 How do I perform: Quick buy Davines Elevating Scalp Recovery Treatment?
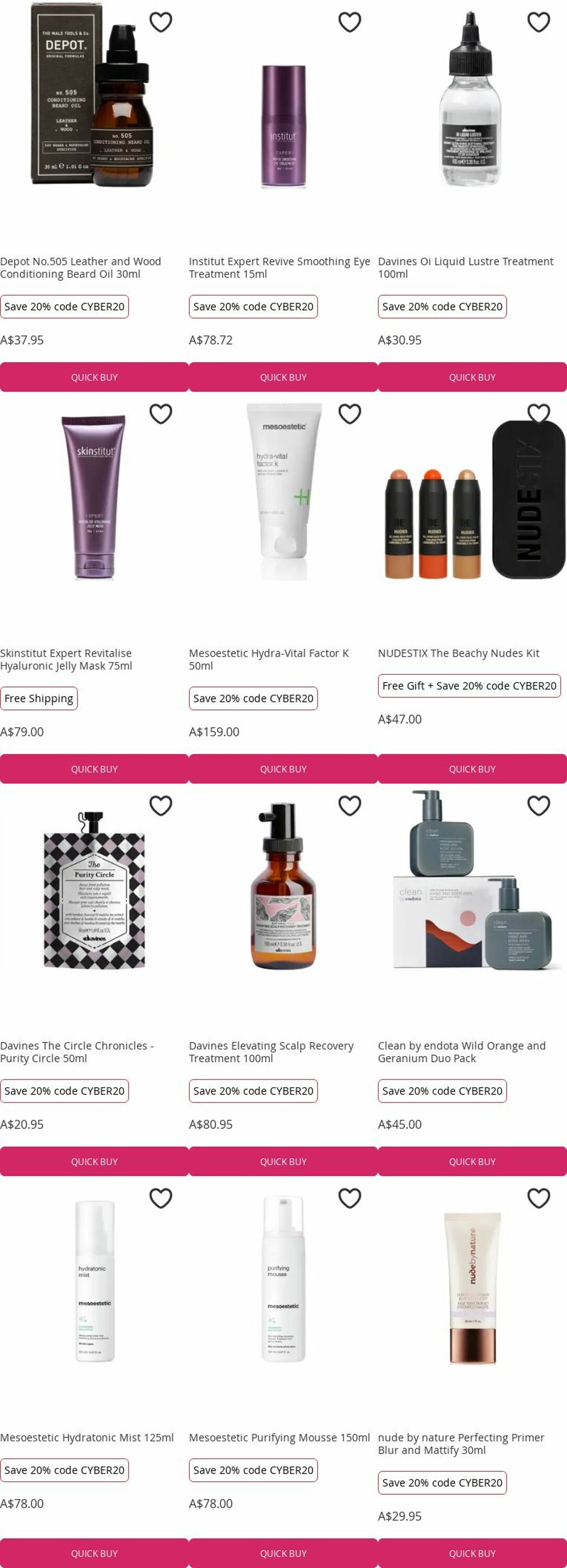(283, 1161)
